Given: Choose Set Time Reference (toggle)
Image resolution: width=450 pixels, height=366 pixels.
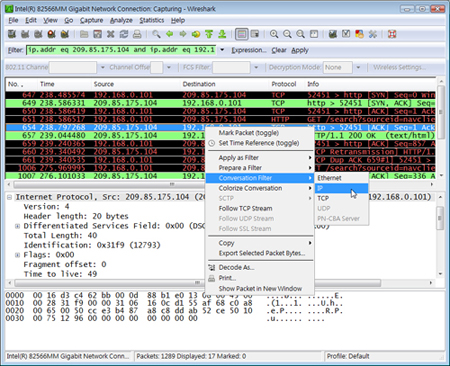Looking at the screenshot, I should 260,143.
